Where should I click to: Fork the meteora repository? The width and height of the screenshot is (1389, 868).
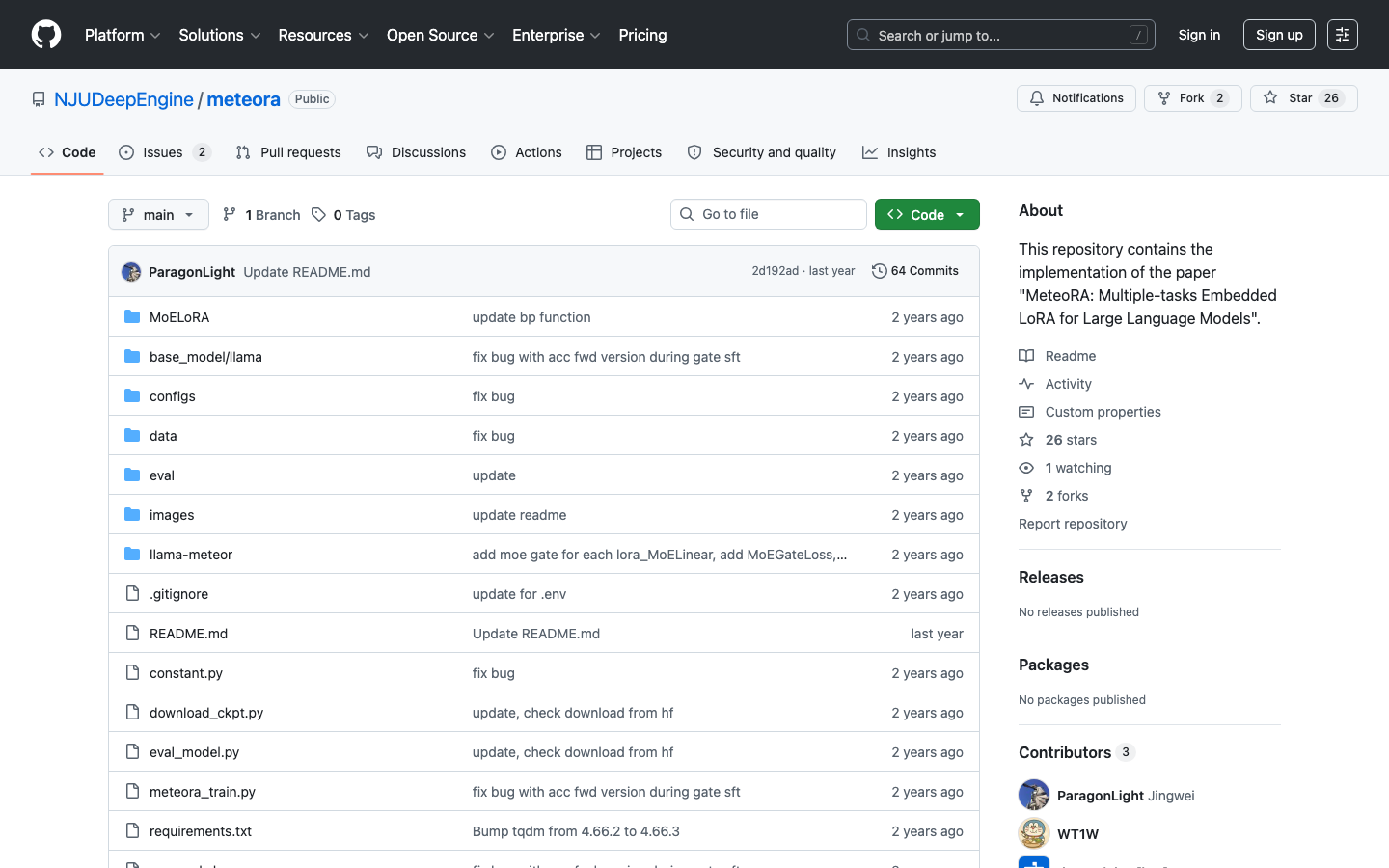click(1193, 98)
